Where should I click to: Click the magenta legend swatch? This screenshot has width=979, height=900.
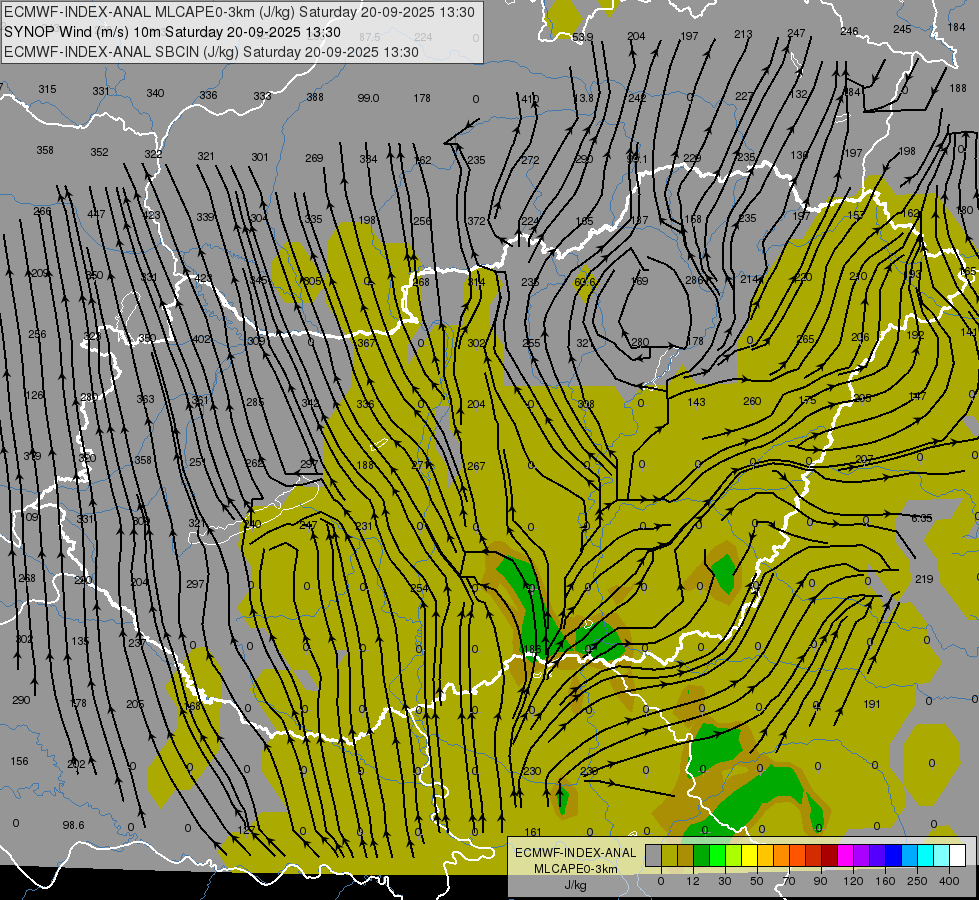click(x=845, y=856)
